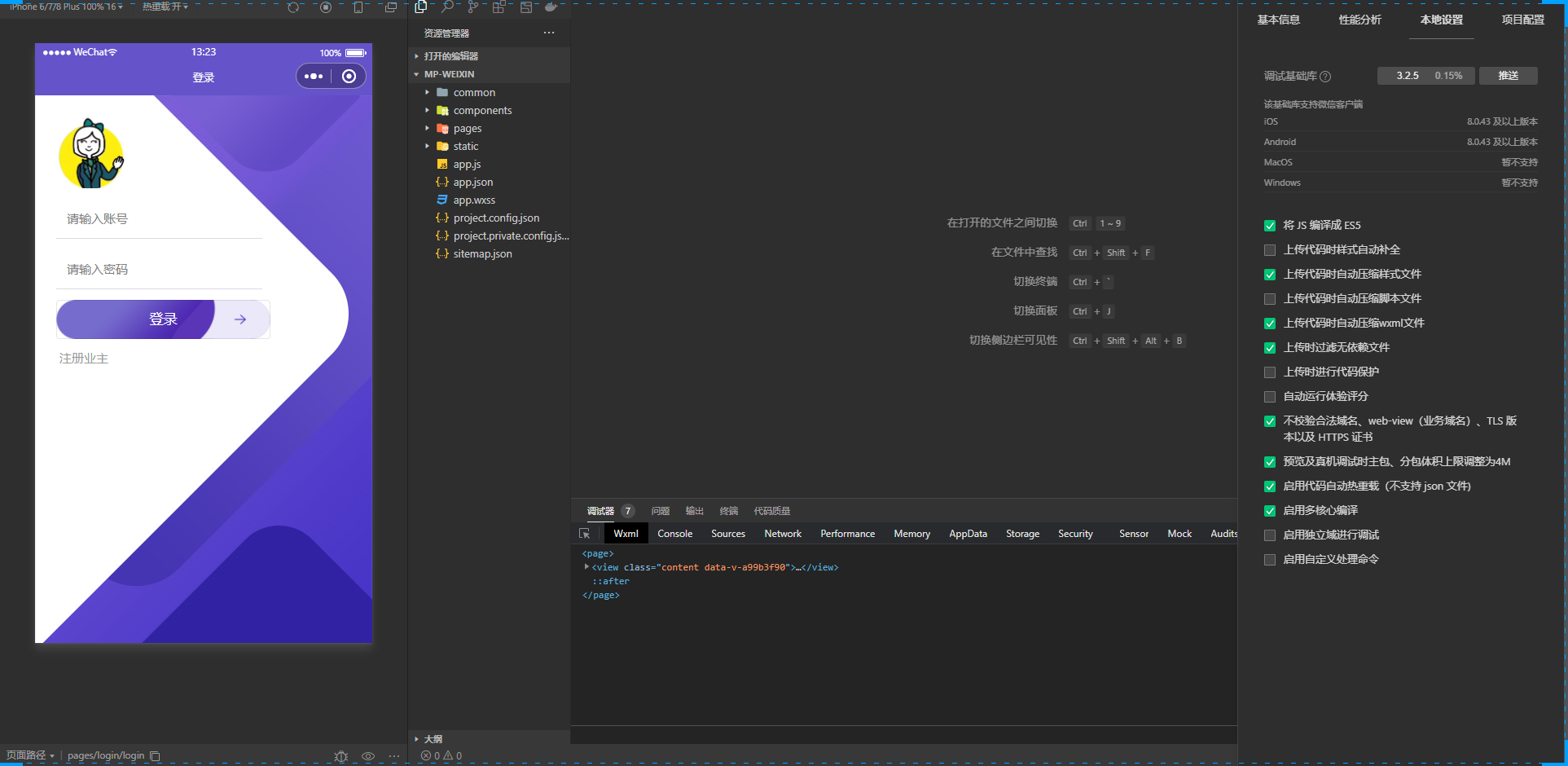Viewport: 1568px width, 766px height.
Task: Open the device model dropdown iPhone 6/7/8 Plus
Action: pyautogui.click(x=67, y=7)
